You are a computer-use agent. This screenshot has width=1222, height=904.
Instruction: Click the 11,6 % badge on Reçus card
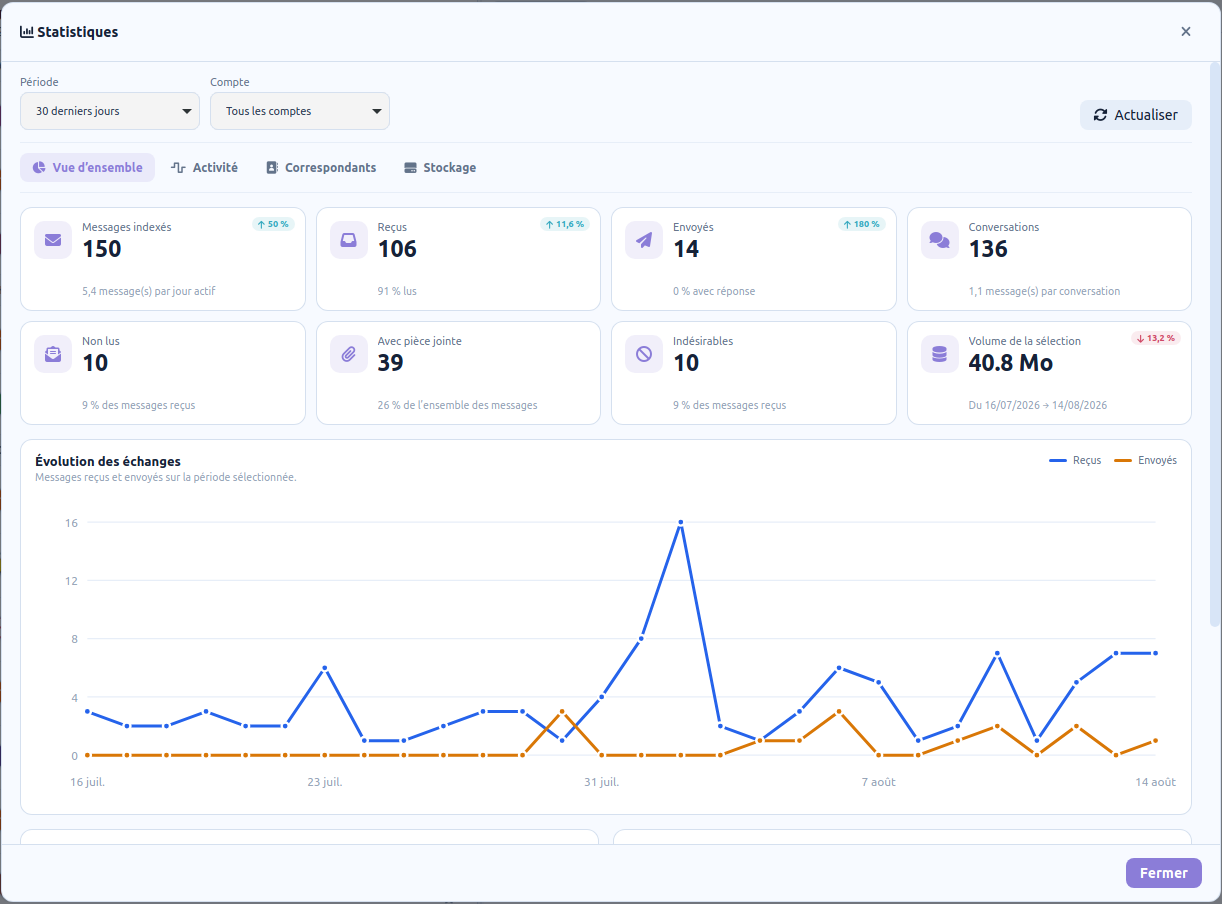tap(565, 224)
